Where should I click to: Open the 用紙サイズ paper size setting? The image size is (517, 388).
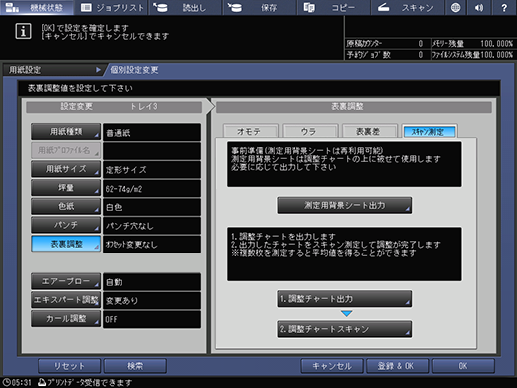(66, 169)
